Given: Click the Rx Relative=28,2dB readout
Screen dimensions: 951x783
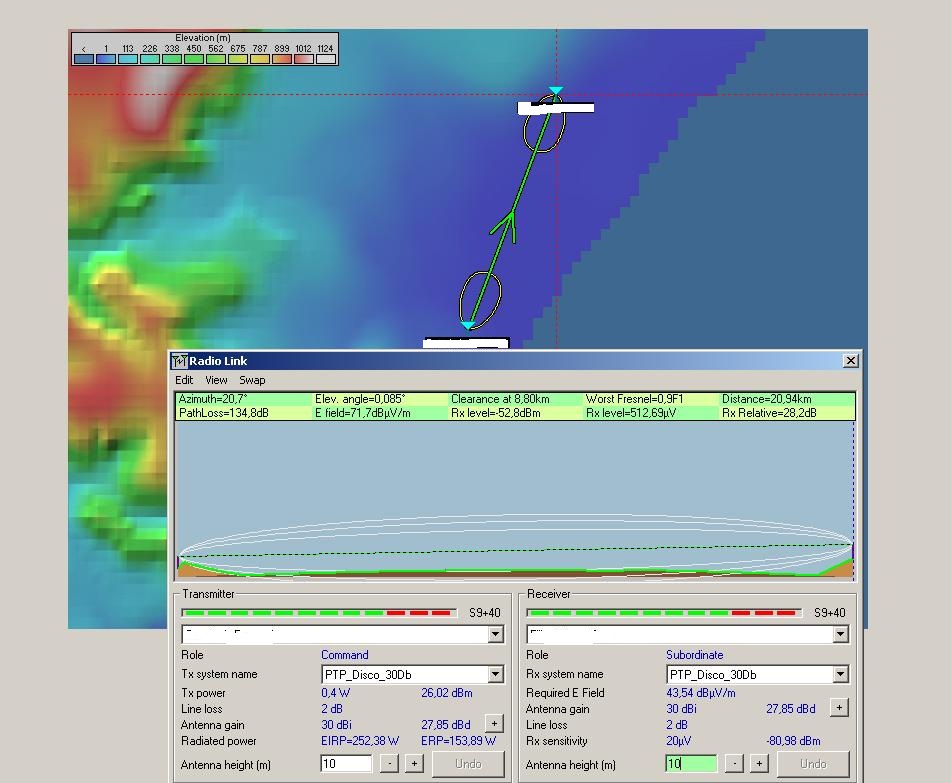Looking at the screenshot, I should 768,413.
